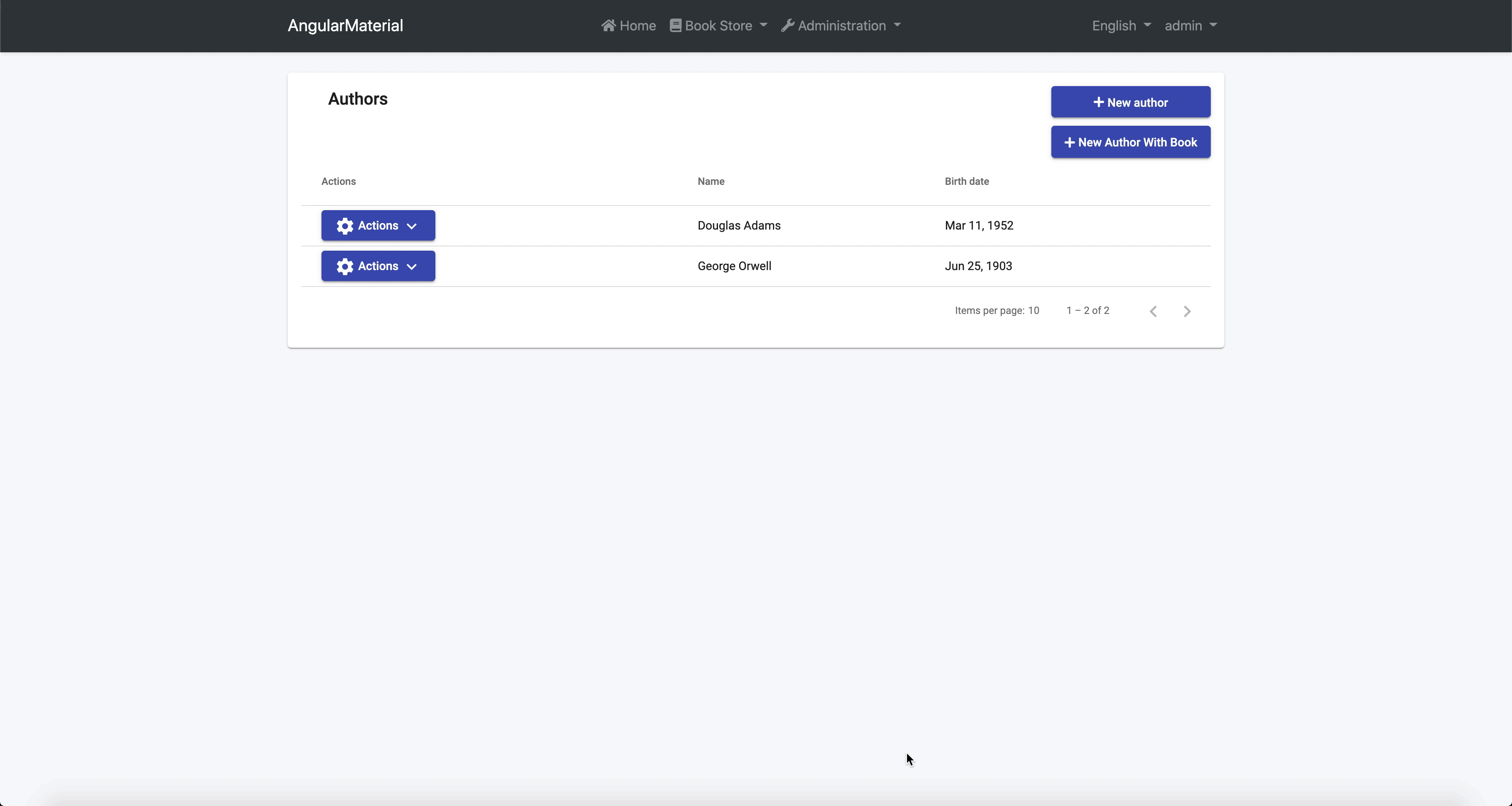Go to previous page with left chevron
This screenshot has width=1512, height=806.
[1153, 311]
